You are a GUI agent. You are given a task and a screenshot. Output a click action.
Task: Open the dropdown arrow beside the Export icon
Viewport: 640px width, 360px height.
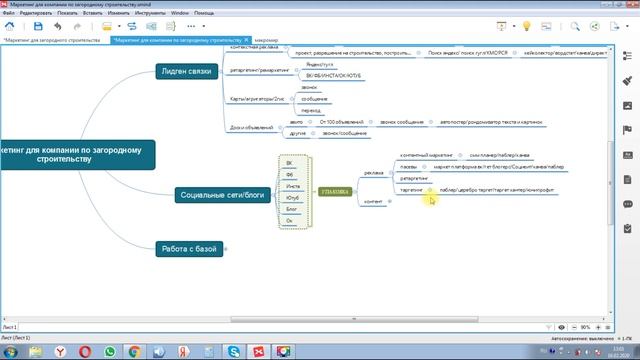coord(627,26)
